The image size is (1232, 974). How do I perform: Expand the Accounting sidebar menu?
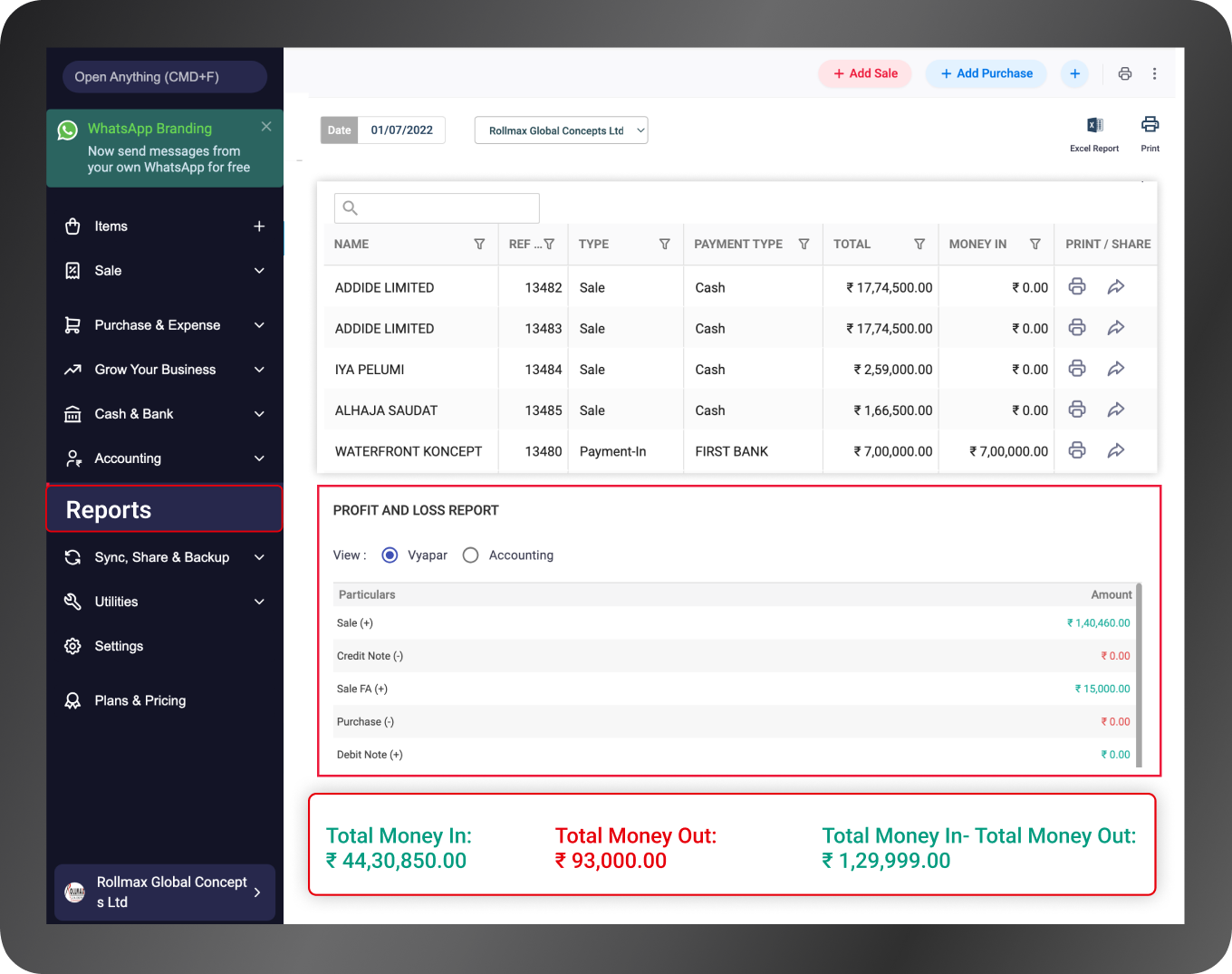[259, 458]
